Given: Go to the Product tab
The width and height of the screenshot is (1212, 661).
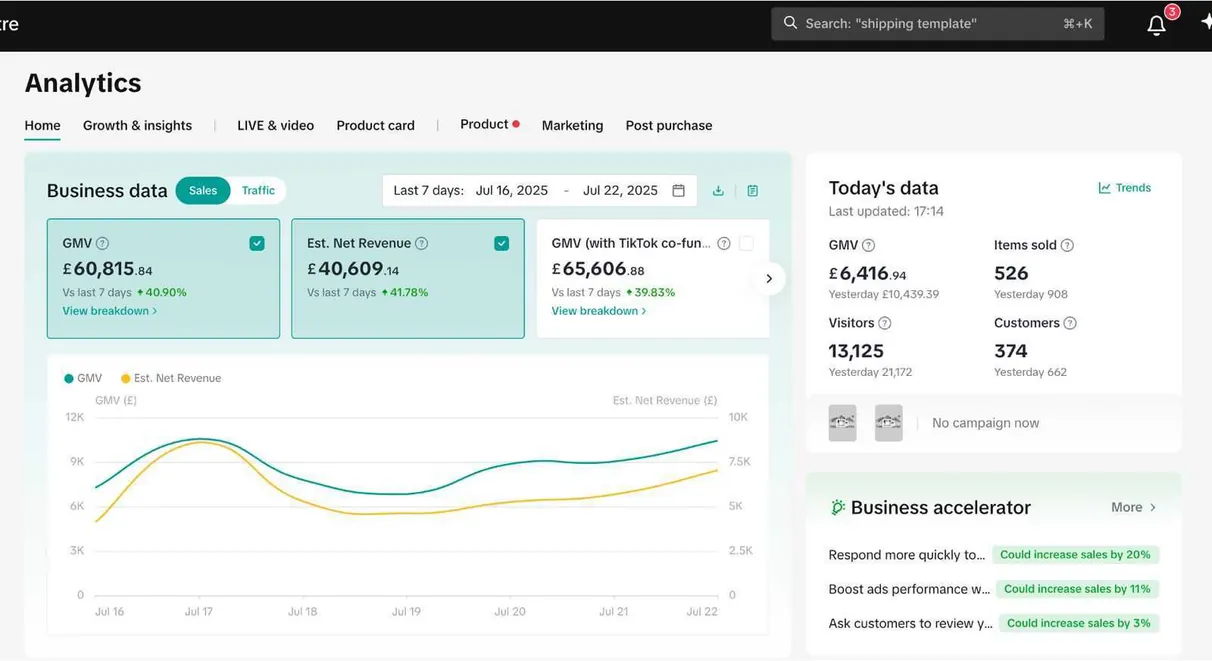Looking at the screenshot, I should click(x=485, y=125).
